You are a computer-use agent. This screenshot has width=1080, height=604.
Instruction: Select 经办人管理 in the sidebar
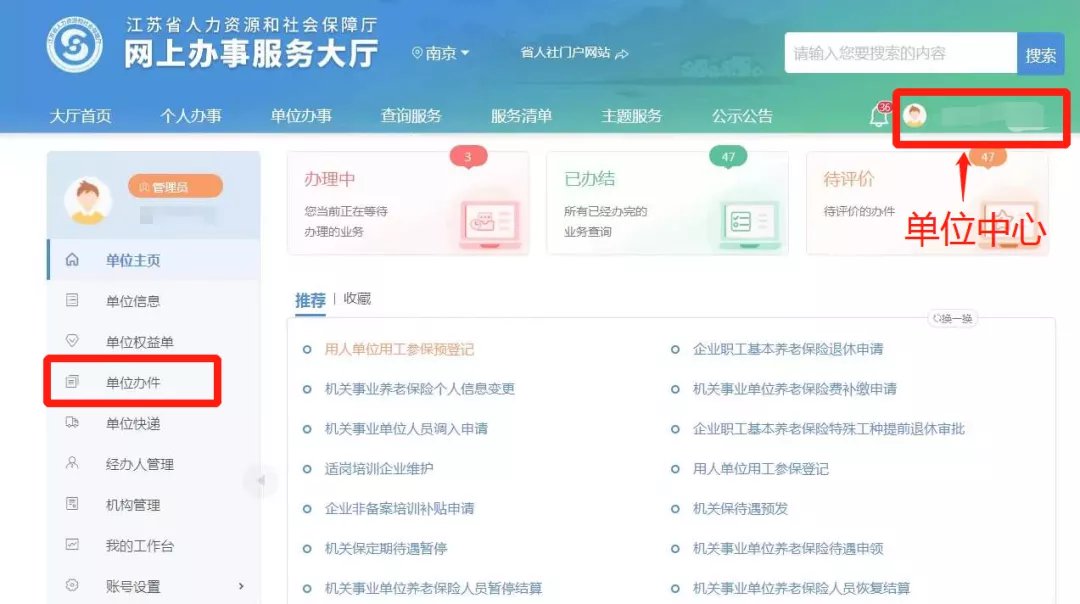coord(154,464)
